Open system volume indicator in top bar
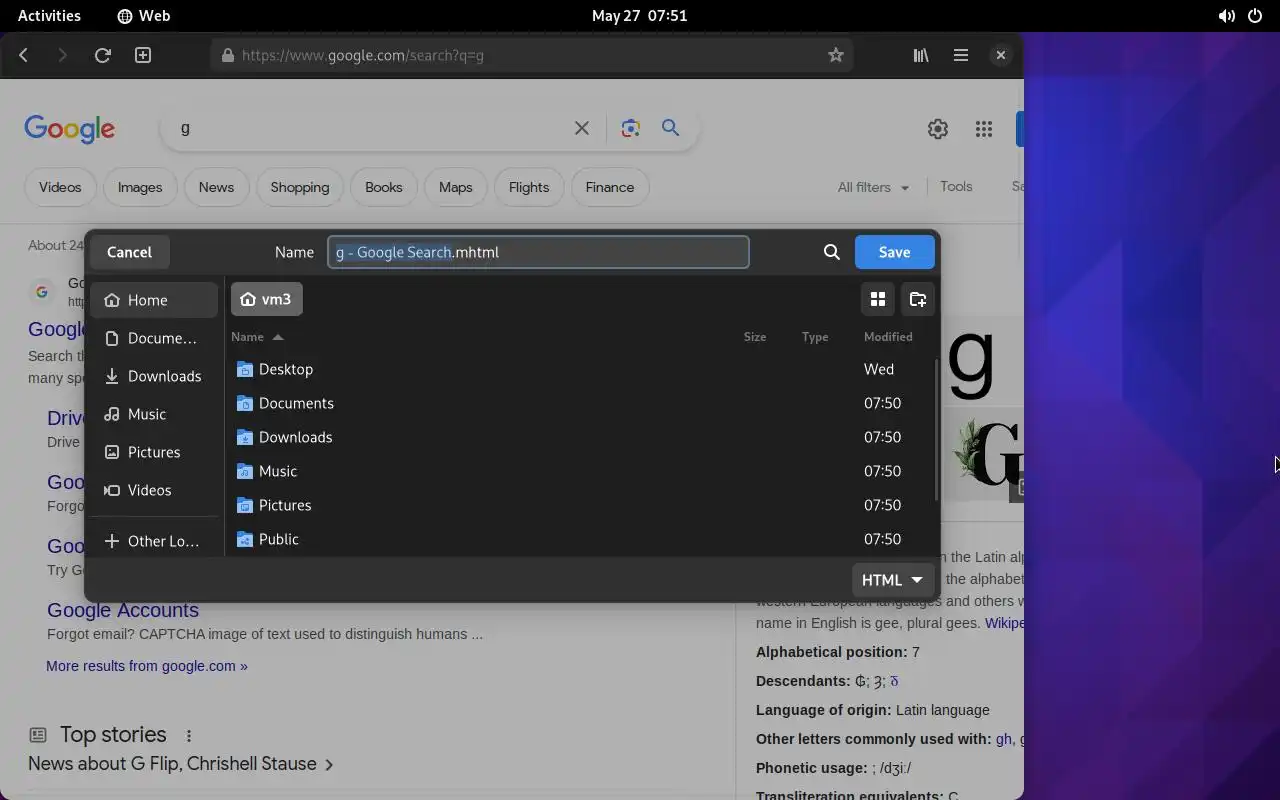This screenshot has width=1280, height=800. (x=1226, y=16)
